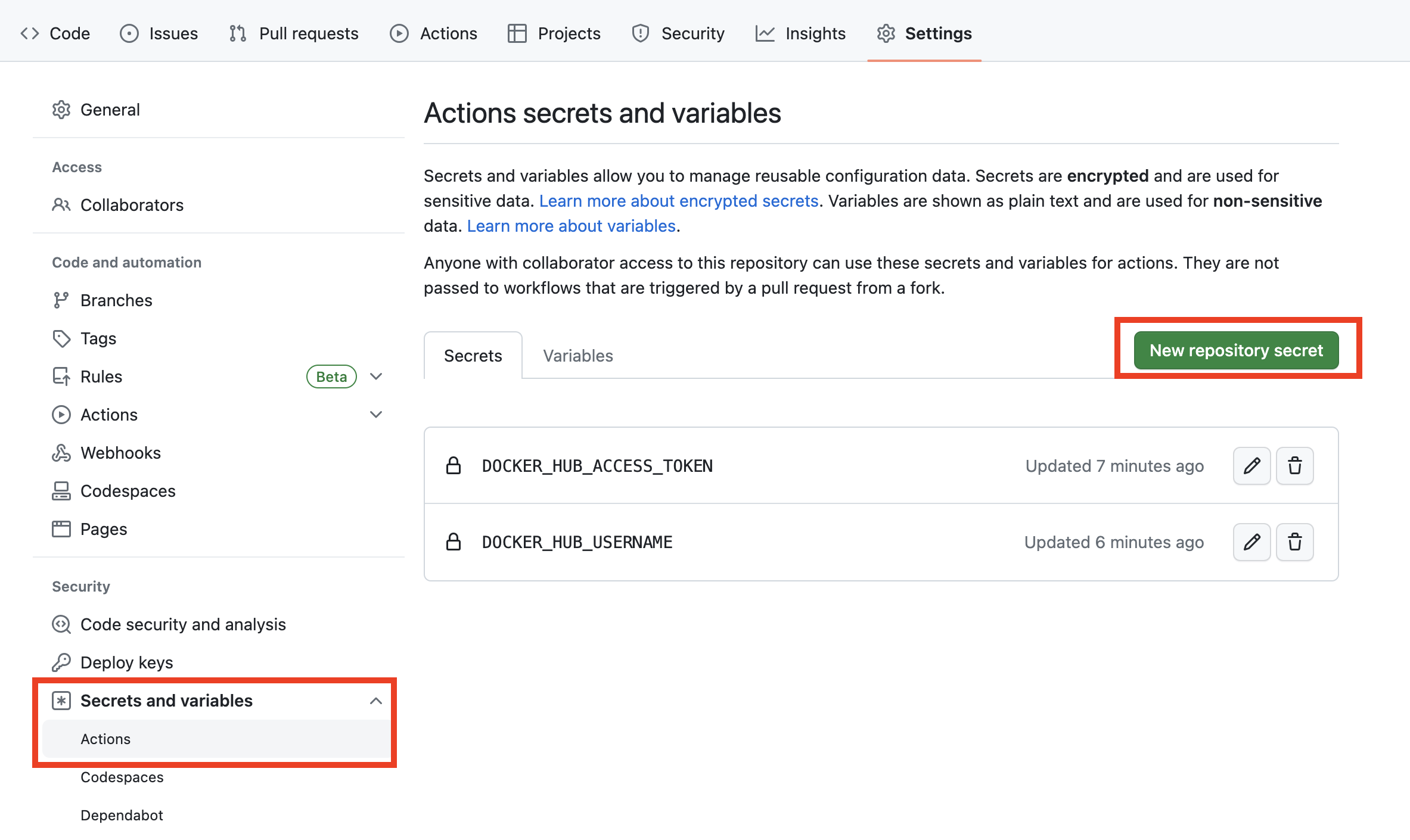Collapse the Secrets and variables section
The image size is (1410, 840).
[x=376, y=701]
